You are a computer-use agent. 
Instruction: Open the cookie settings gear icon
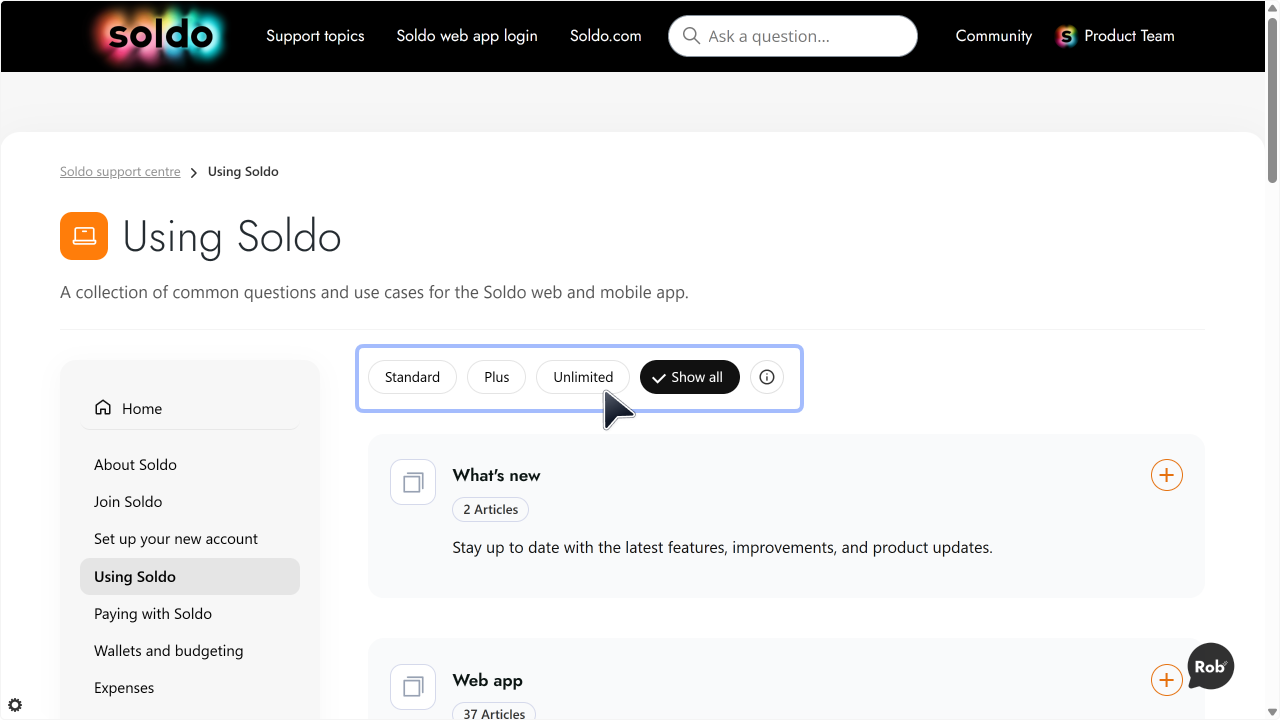[x=15, y=705]
